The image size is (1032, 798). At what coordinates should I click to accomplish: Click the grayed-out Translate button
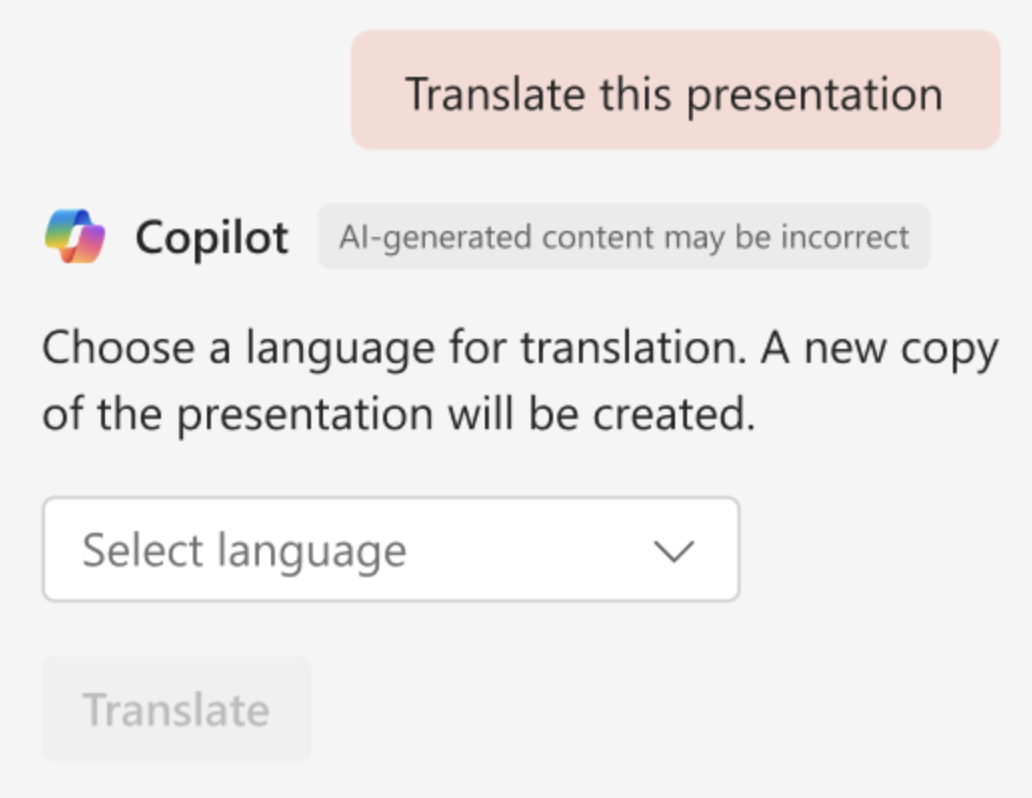coord(176,709)
